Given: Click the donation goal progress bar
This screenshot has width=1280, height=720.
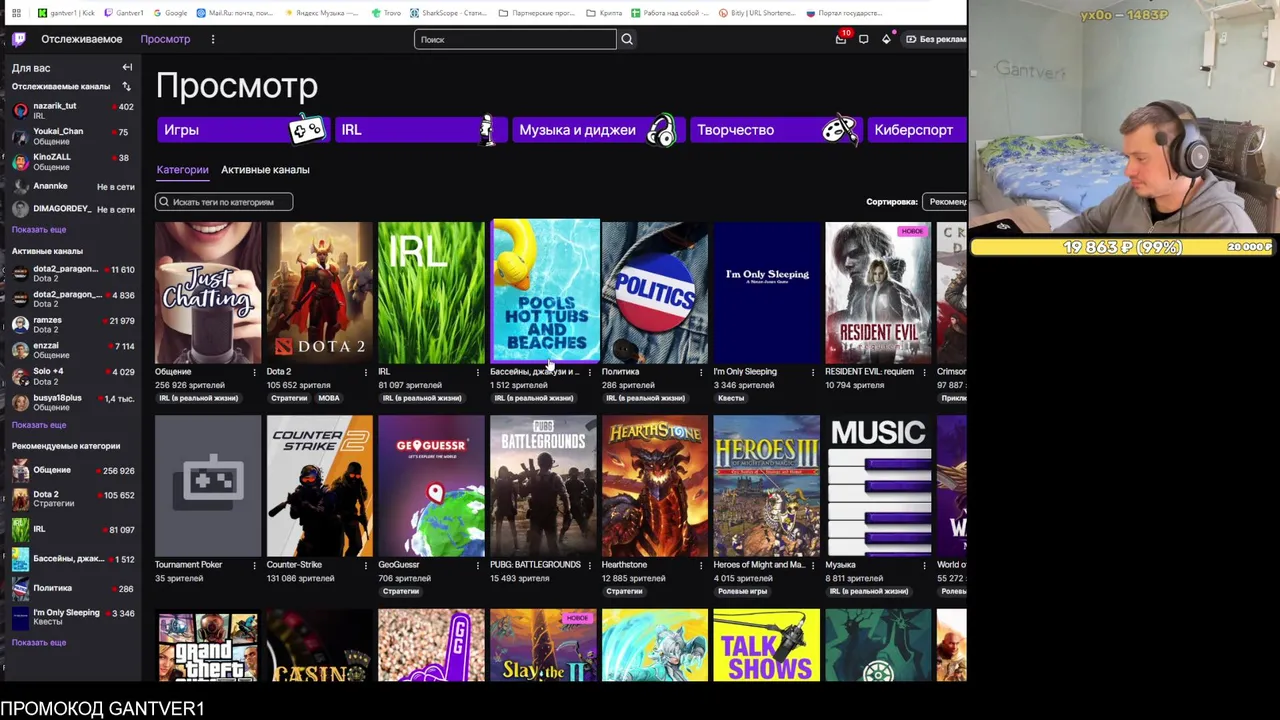Looking at the screenshot, I should pyautogui.click(x=1123, y=247).
